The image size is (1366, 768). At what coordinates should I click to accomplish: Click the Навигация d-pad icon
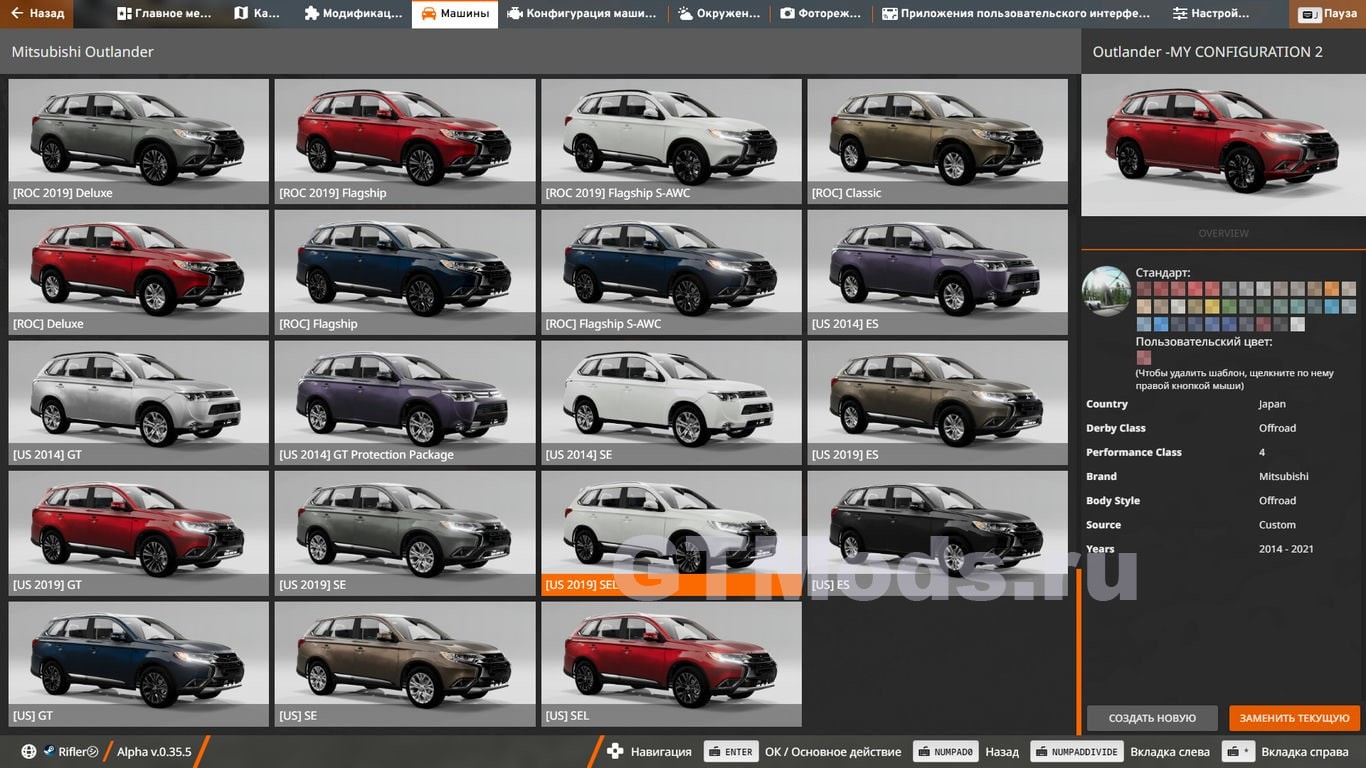(616, 751)
